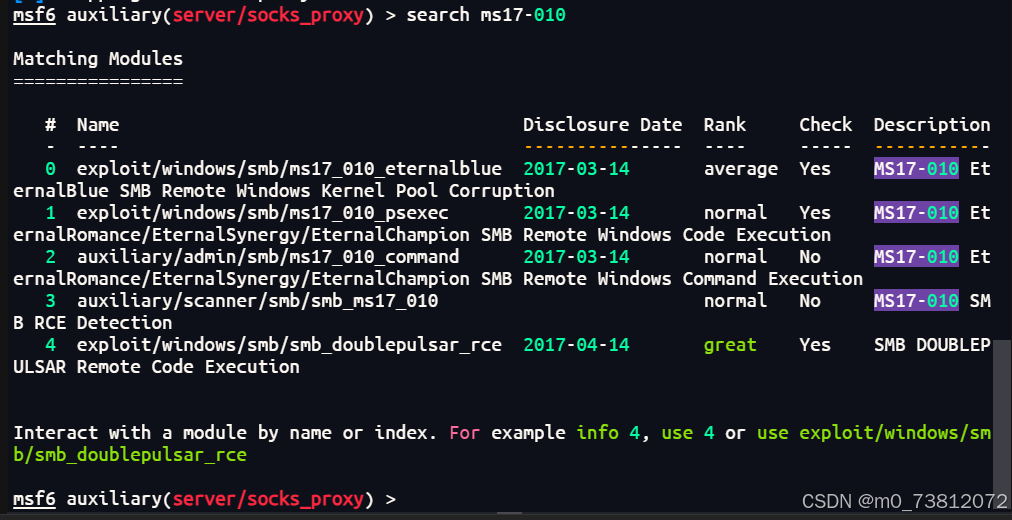Click module name auxiliary/scanner/smb/smb_ms17_010
1012x520 pixels.
click(x=258, y=301)
